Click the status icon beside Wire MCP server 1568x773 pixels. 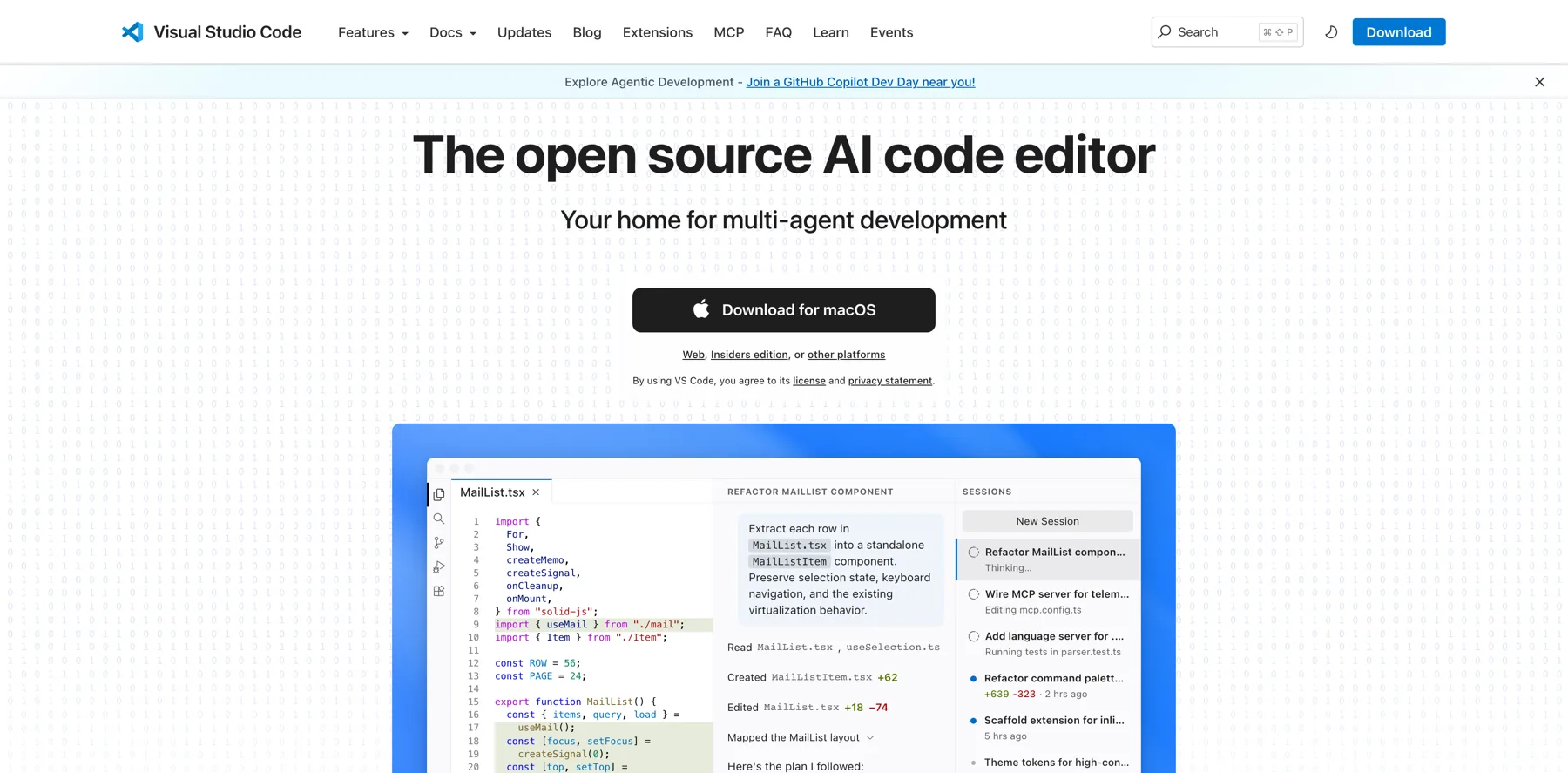pyautogui.click(x=974, y=594)
